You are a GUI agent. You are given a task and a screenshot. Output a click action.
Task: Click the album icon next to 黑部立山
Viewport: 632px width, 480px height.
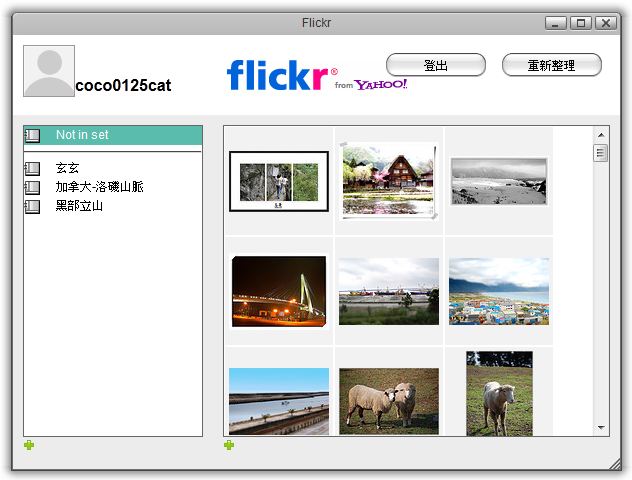[32, 206]
